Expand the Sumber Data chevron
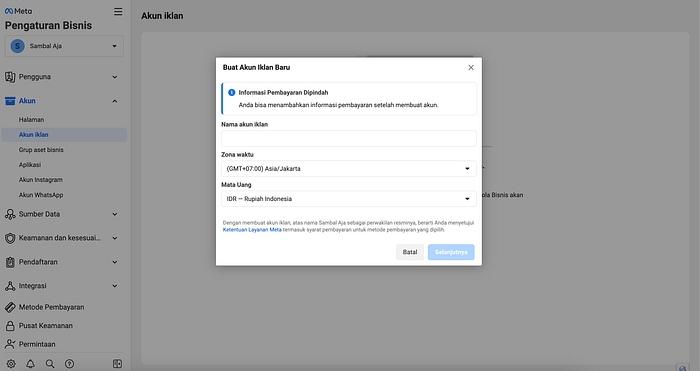This screenshot has width=700, height=371. [115, 214]
